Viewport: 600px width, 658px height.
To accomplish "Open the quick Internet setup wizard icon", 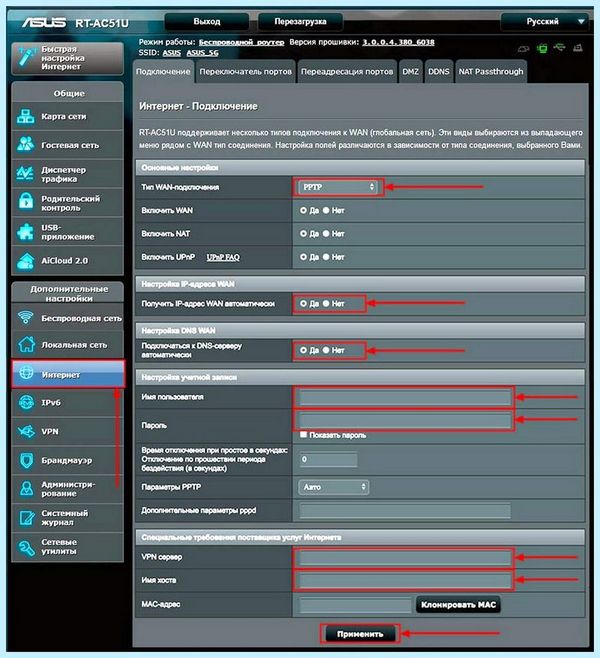I will 26,58.
